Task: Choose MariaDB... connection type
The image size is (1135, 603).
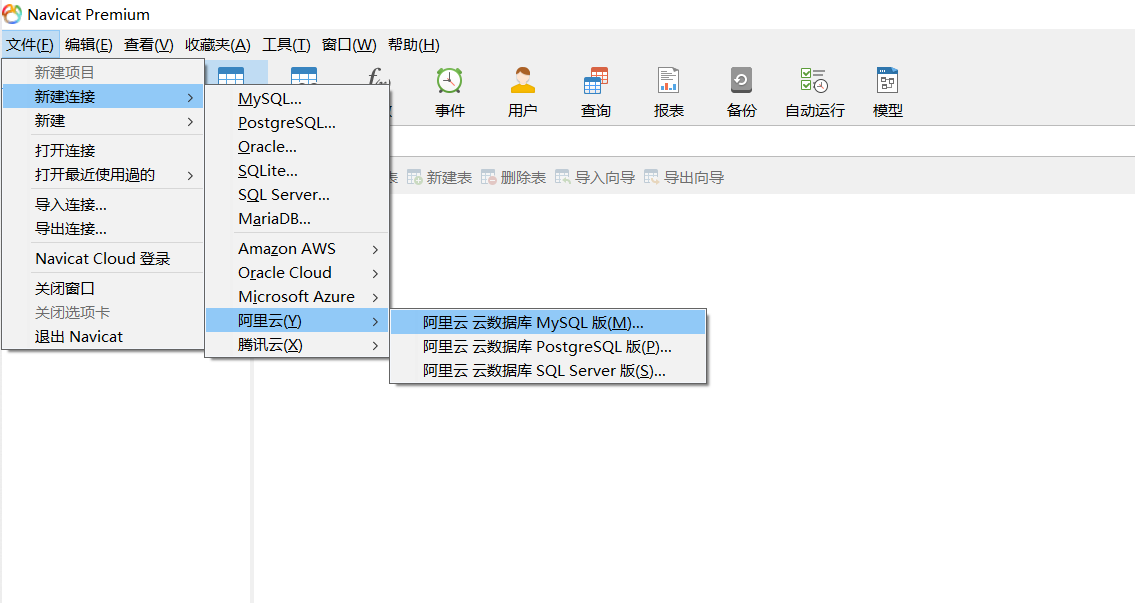Action: [x=298, y=219]
